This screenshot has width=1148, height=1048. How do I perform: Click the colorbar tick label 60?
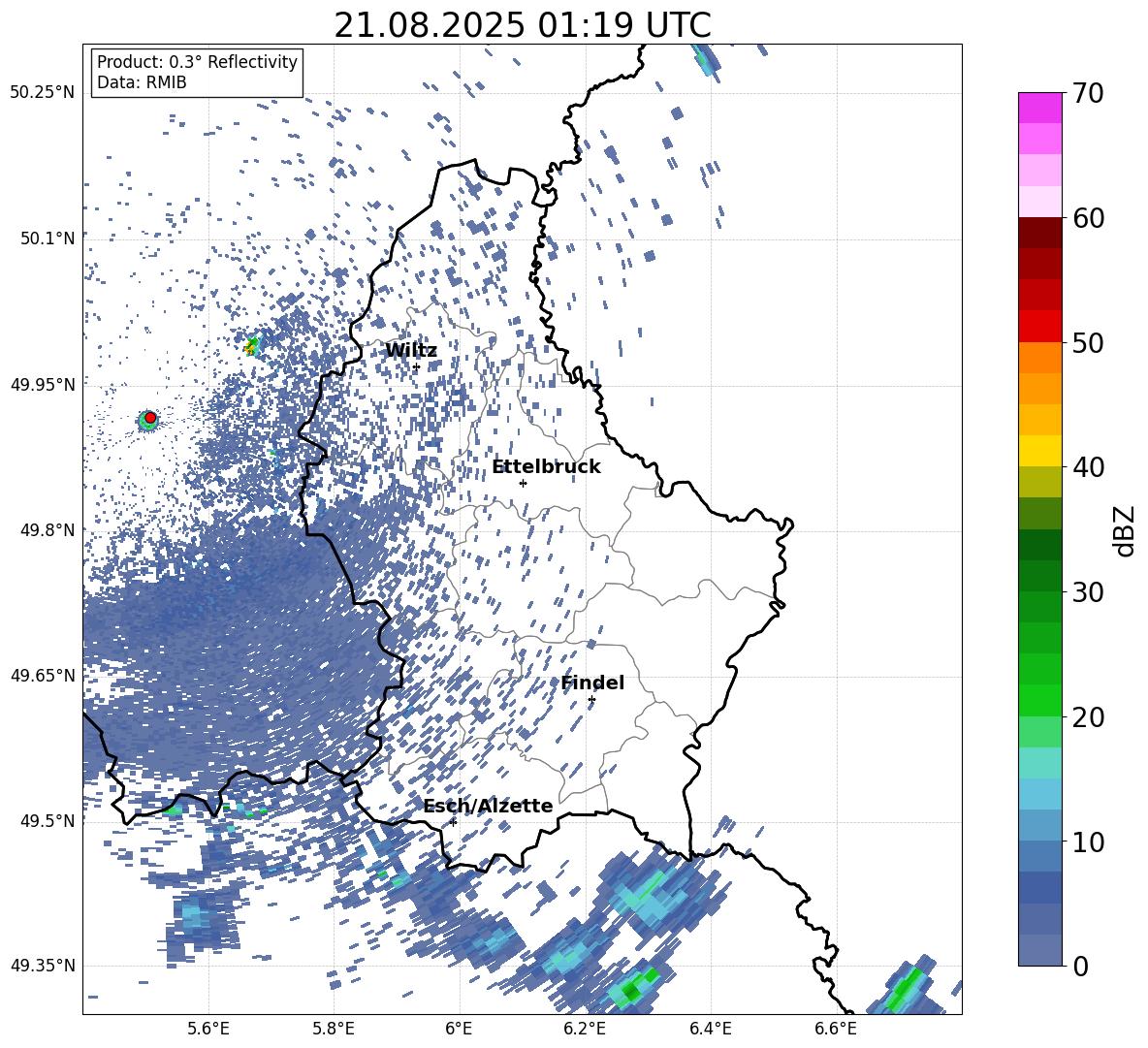pos(1089,218)
